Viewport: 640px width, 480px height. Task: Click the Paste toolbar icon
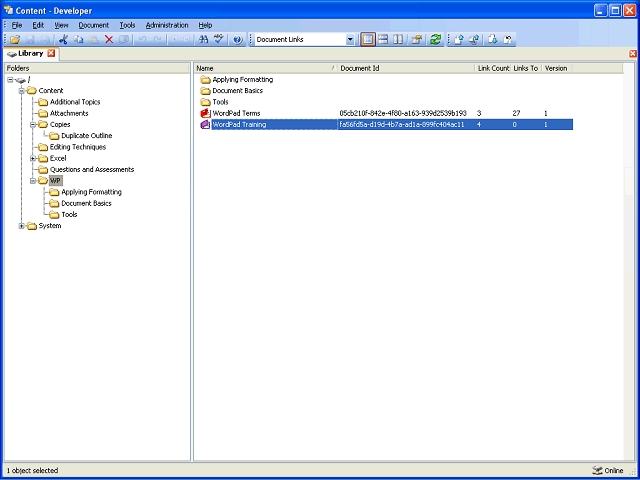tap(93, 40)
